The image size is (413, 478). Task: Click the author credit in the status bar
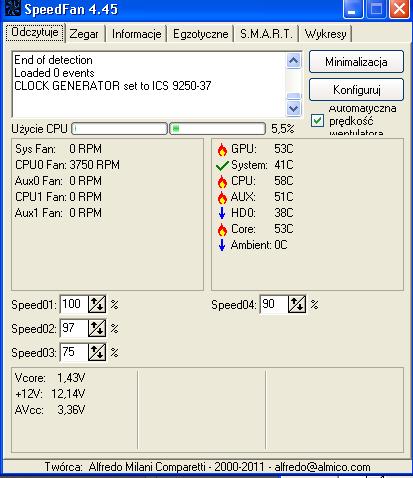pos(207,467)
